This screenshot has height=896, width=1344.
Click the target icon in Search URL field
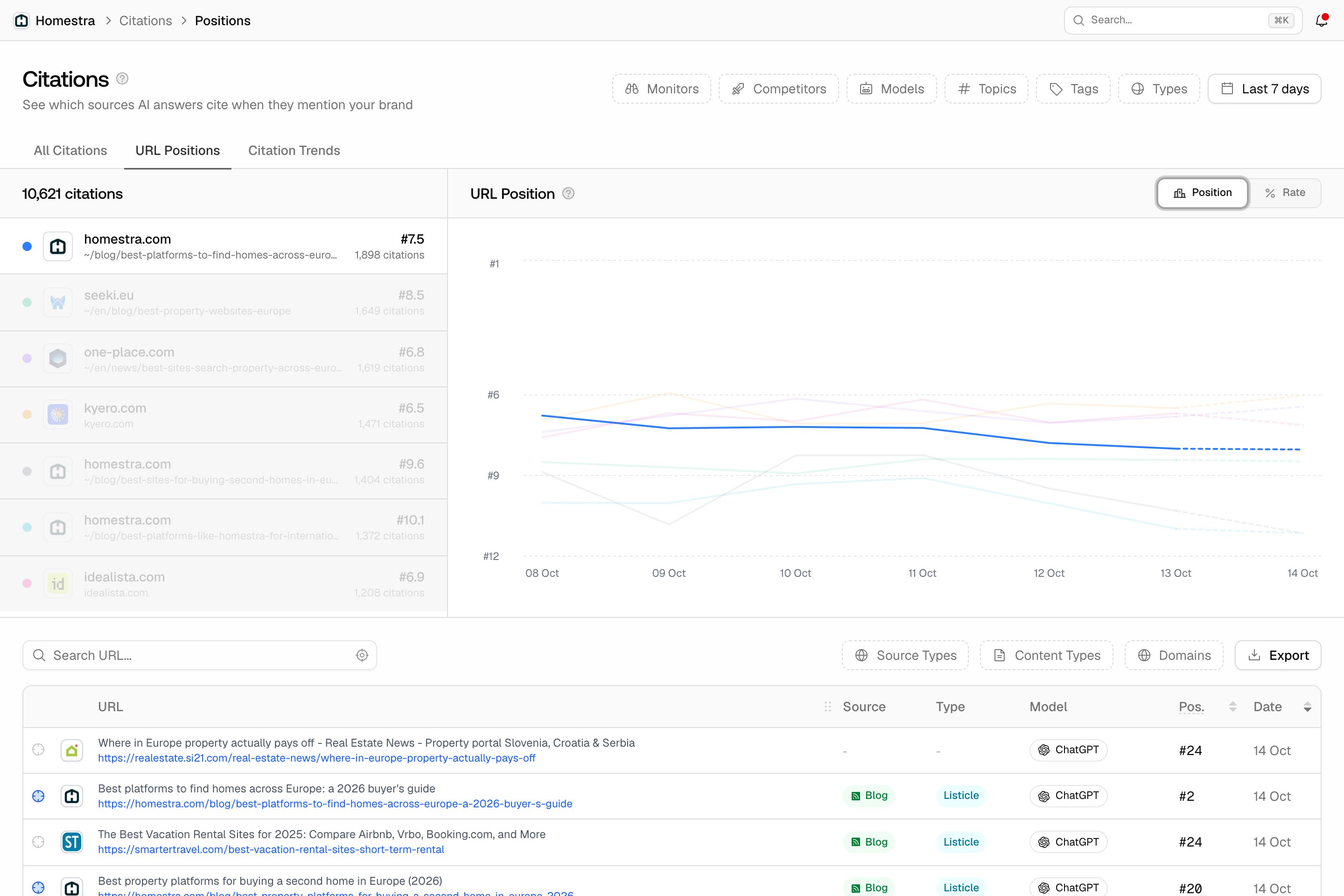[362, 655]
